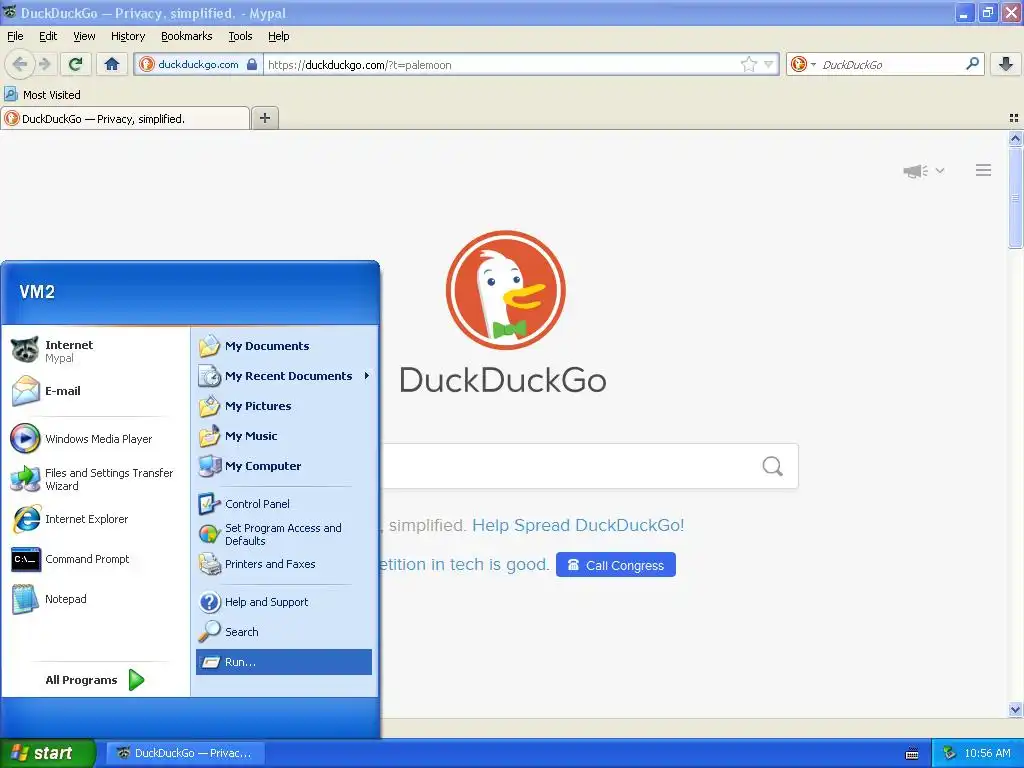
Task: Open the Bookmarks menu
Action: coord(186,36)
